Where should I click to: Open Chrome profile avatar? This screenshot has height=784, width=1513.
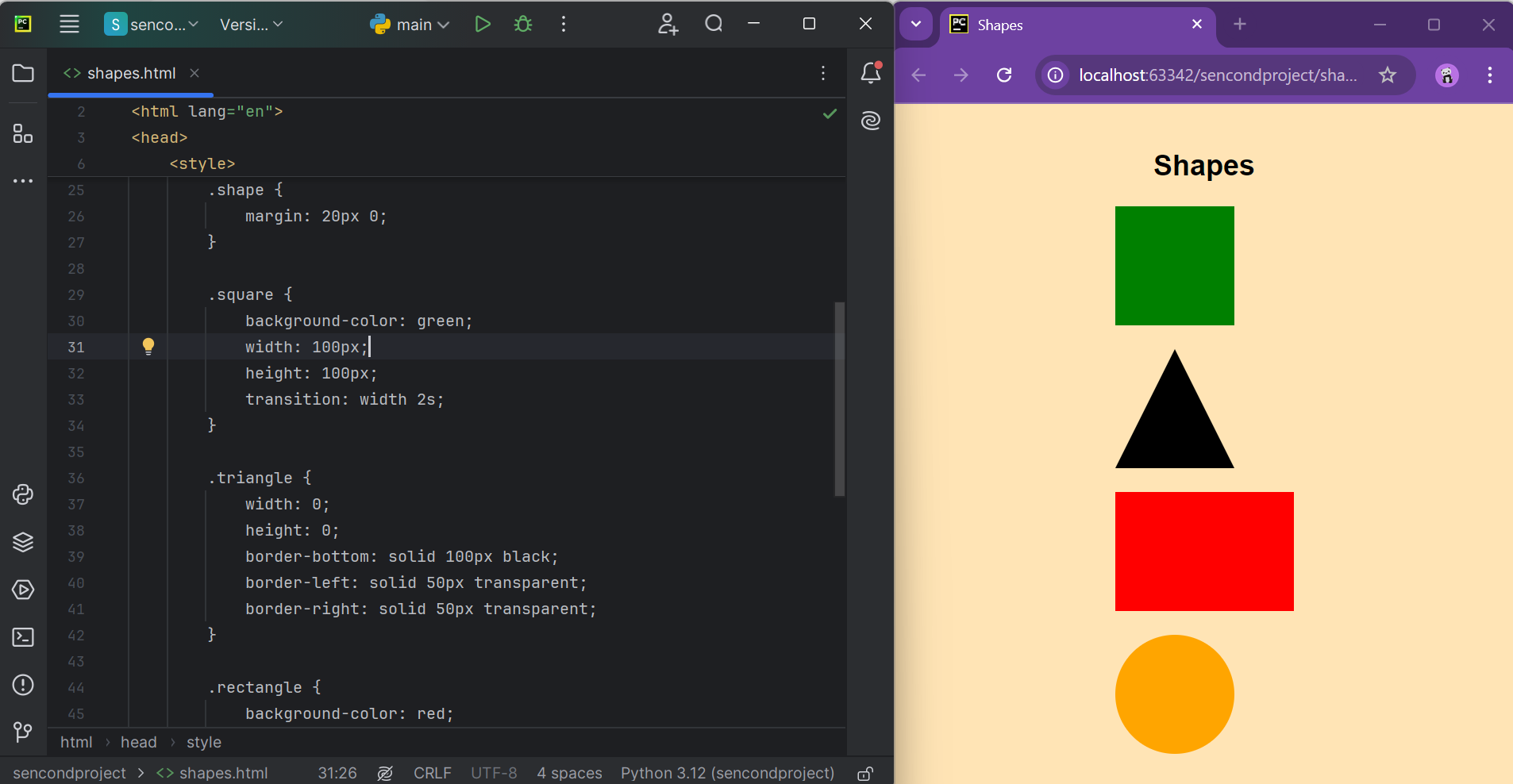1447,75
